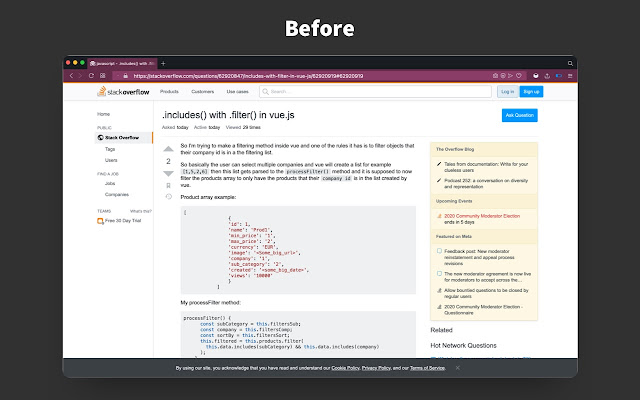
Task: Open the Cookie Policy link
Action: (x=345, y=368)
